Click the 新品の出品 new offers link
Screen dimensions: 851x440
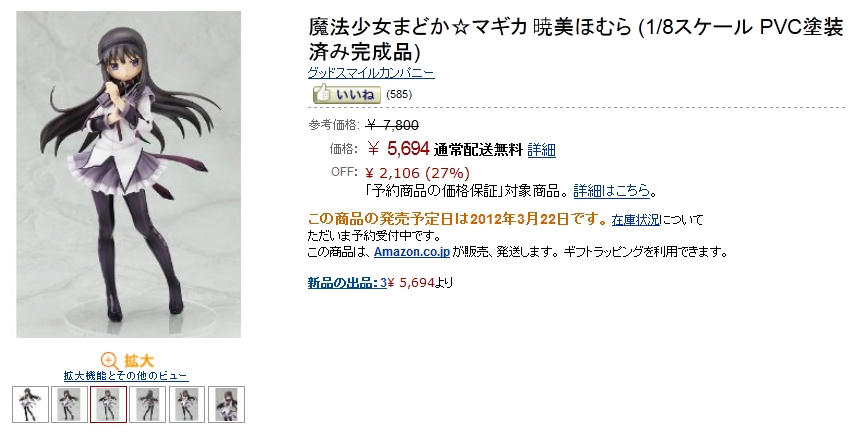347,282
